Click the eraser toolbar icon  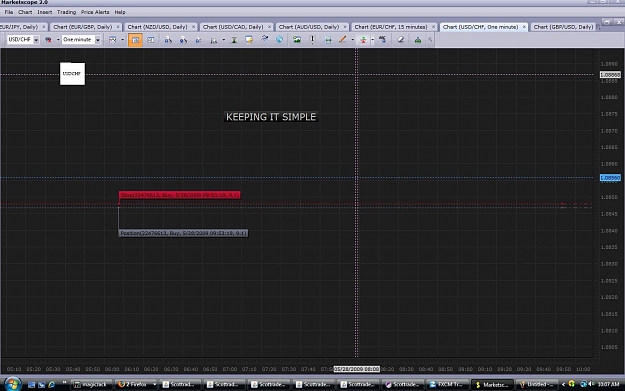[401, 40]
